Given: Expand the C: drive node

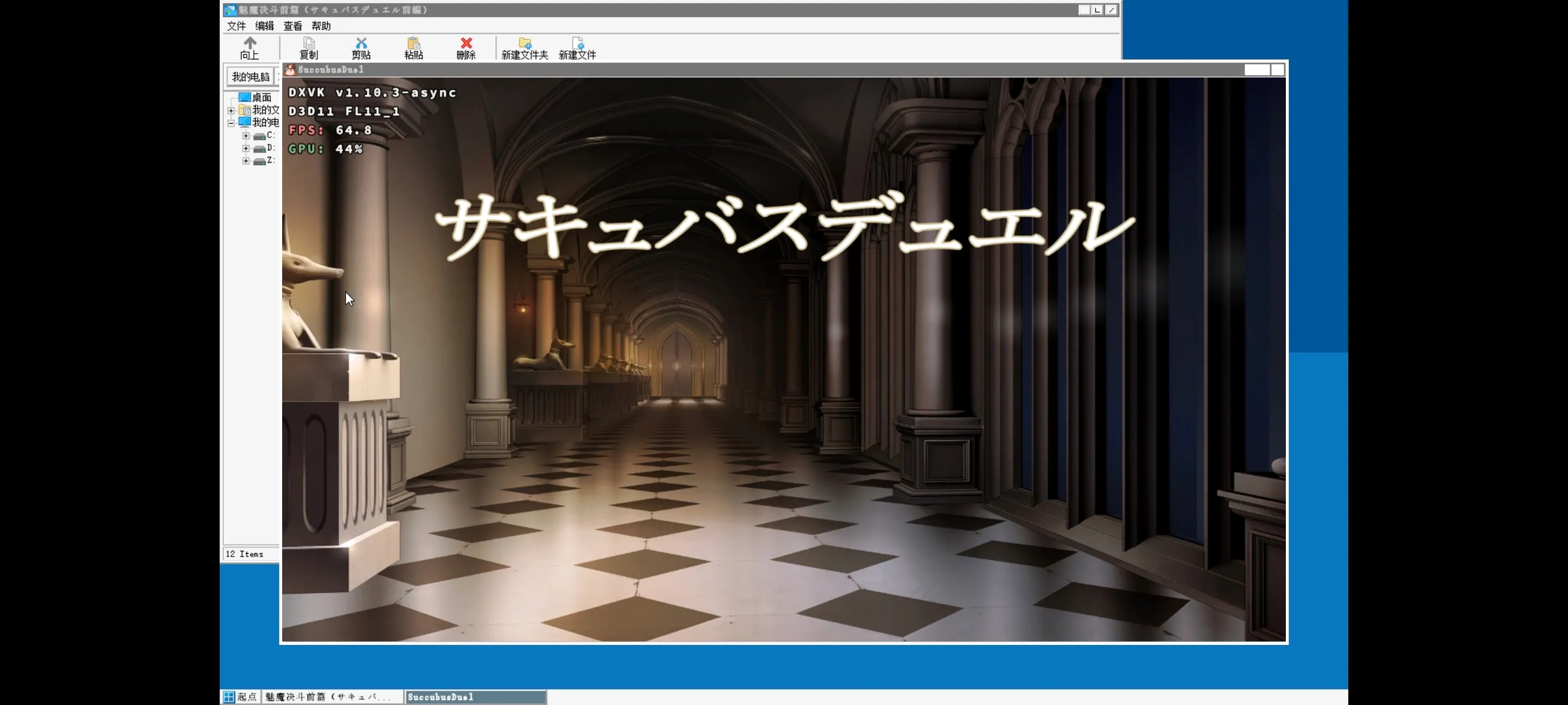Looking at the screenshot, I should [246, 136].
